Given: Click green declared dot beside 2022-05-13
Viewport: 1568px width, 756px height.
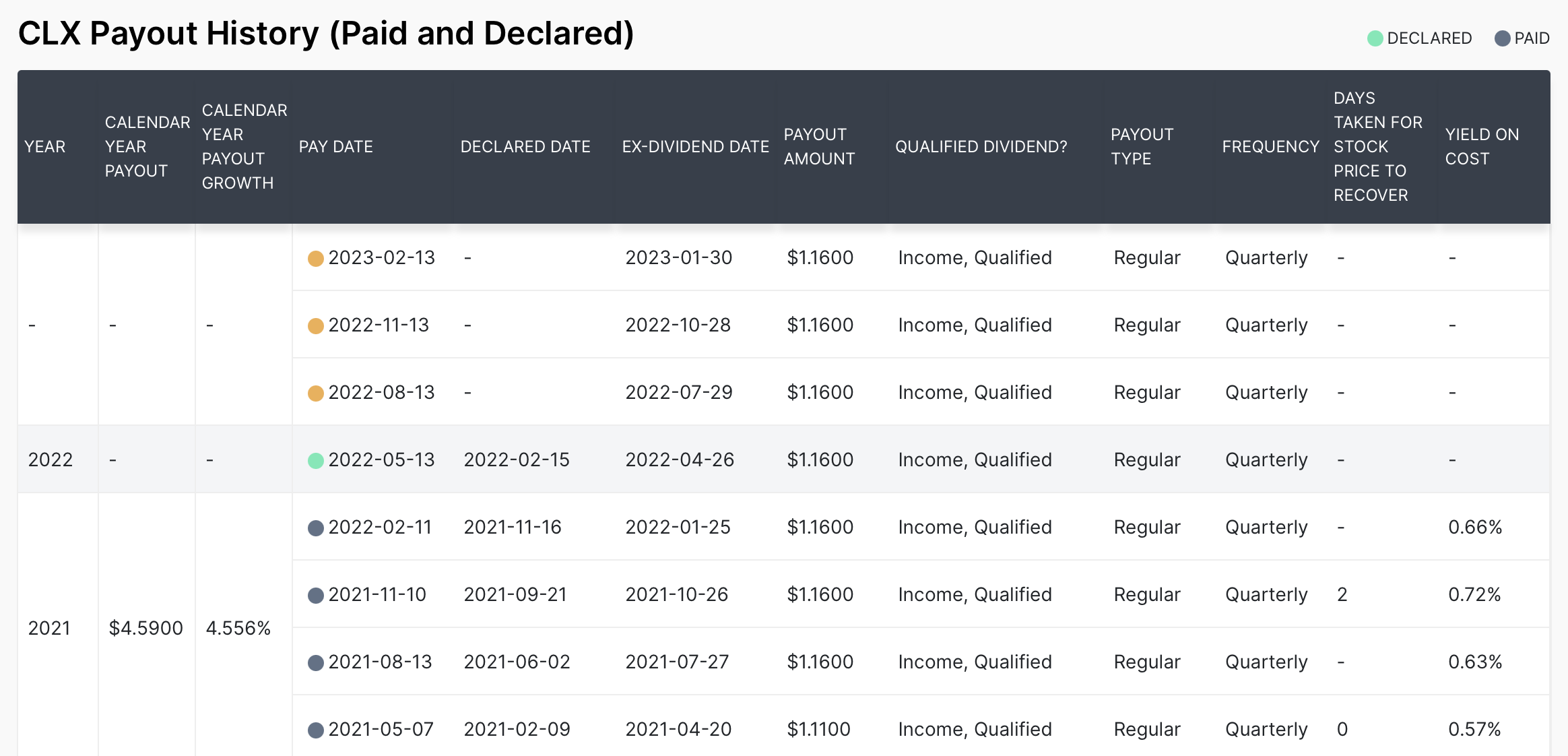Looking at the screenshot, I should (x=315, y=460).
